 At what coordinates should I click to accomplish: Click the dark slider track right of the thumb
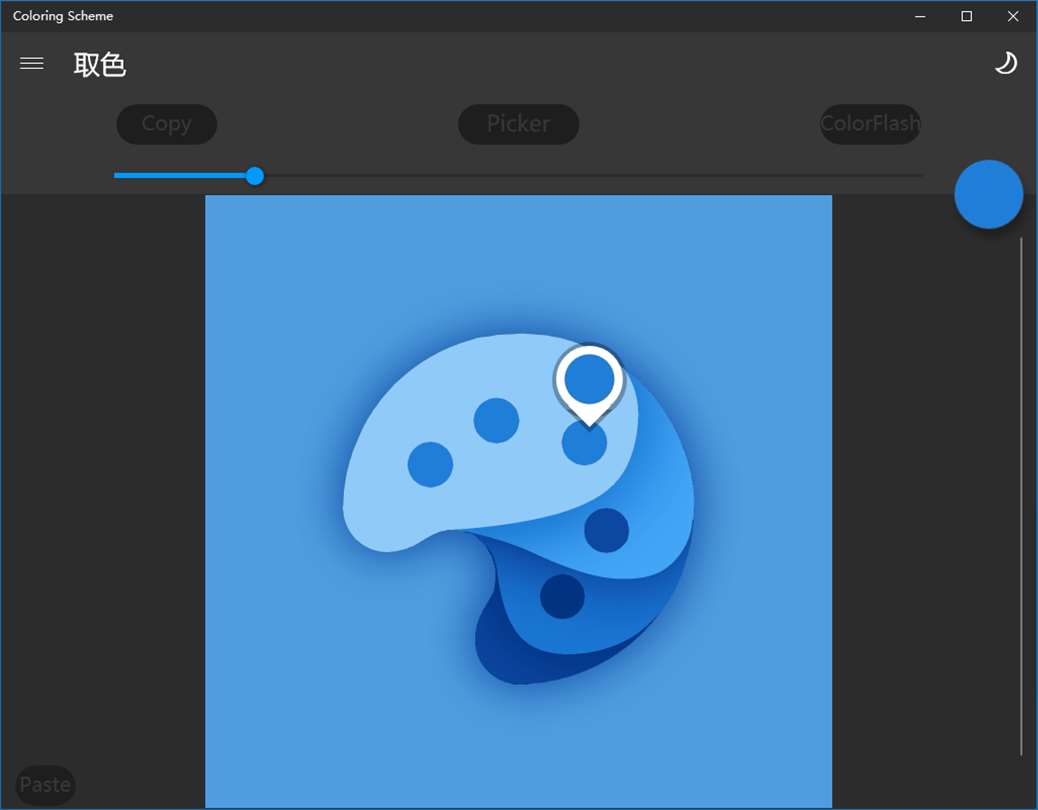pyautogui.click(x=594, y=176)
